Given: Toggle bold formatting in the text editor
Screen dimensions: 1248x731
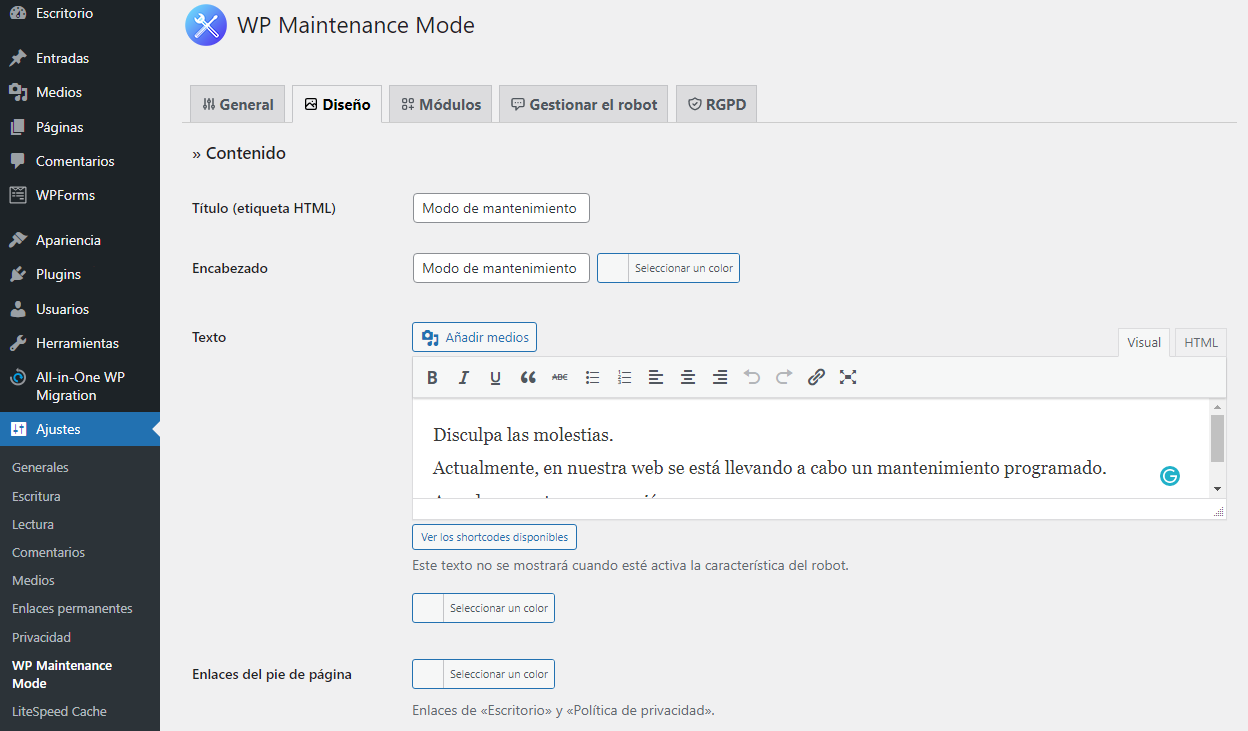Looking at the screenshot, I should click(432, 377).
